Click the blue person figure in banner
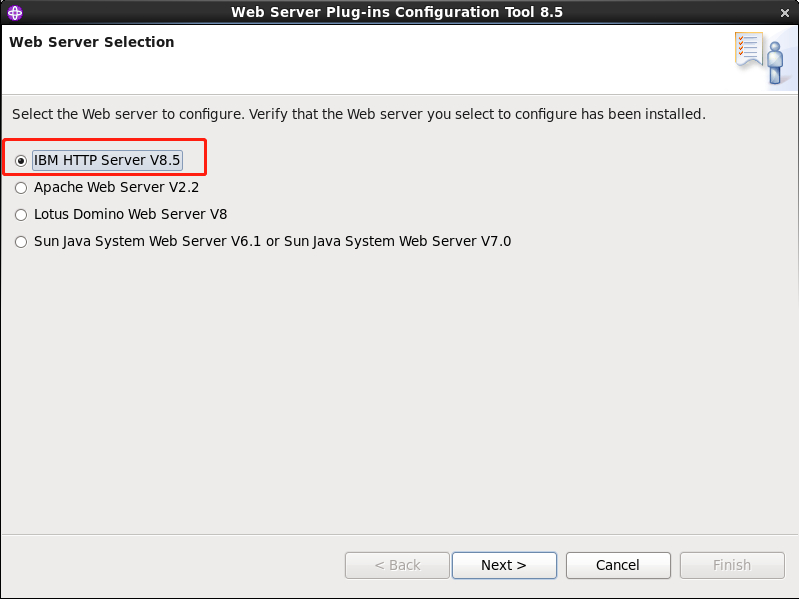The width and height of the screenshot is (799, 599). point(775,63)
